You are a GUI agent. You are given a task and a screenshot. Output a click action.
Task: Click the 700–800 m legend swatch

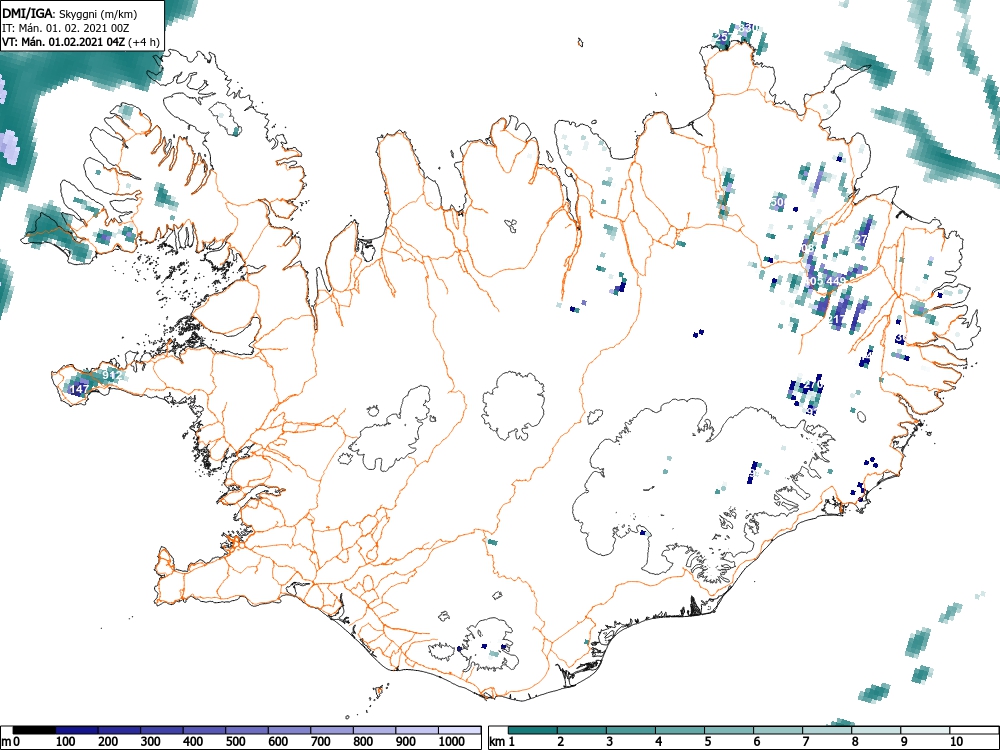332,730
